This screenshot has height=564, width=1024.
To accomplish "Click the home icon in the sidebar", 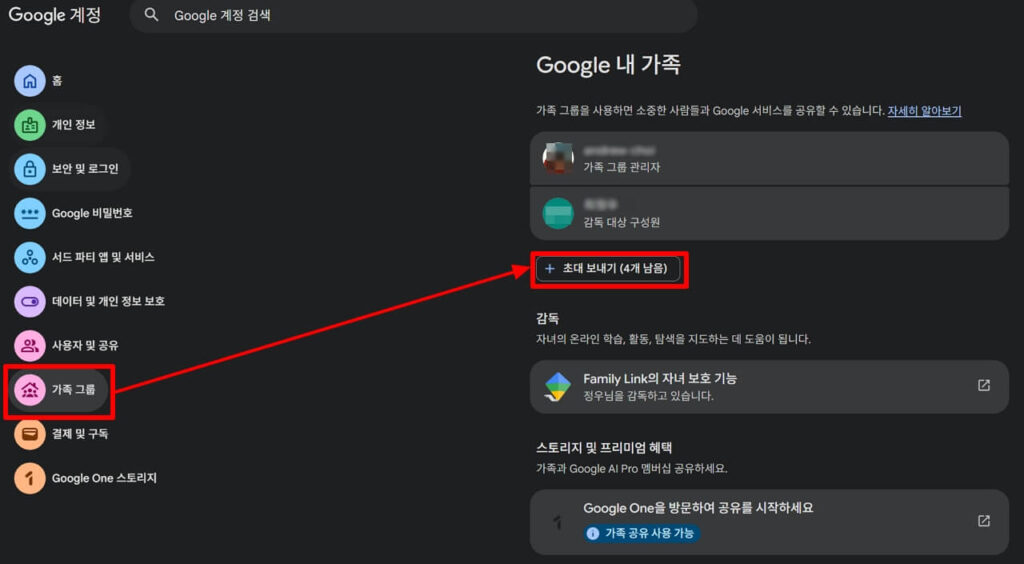I will 29,81.
